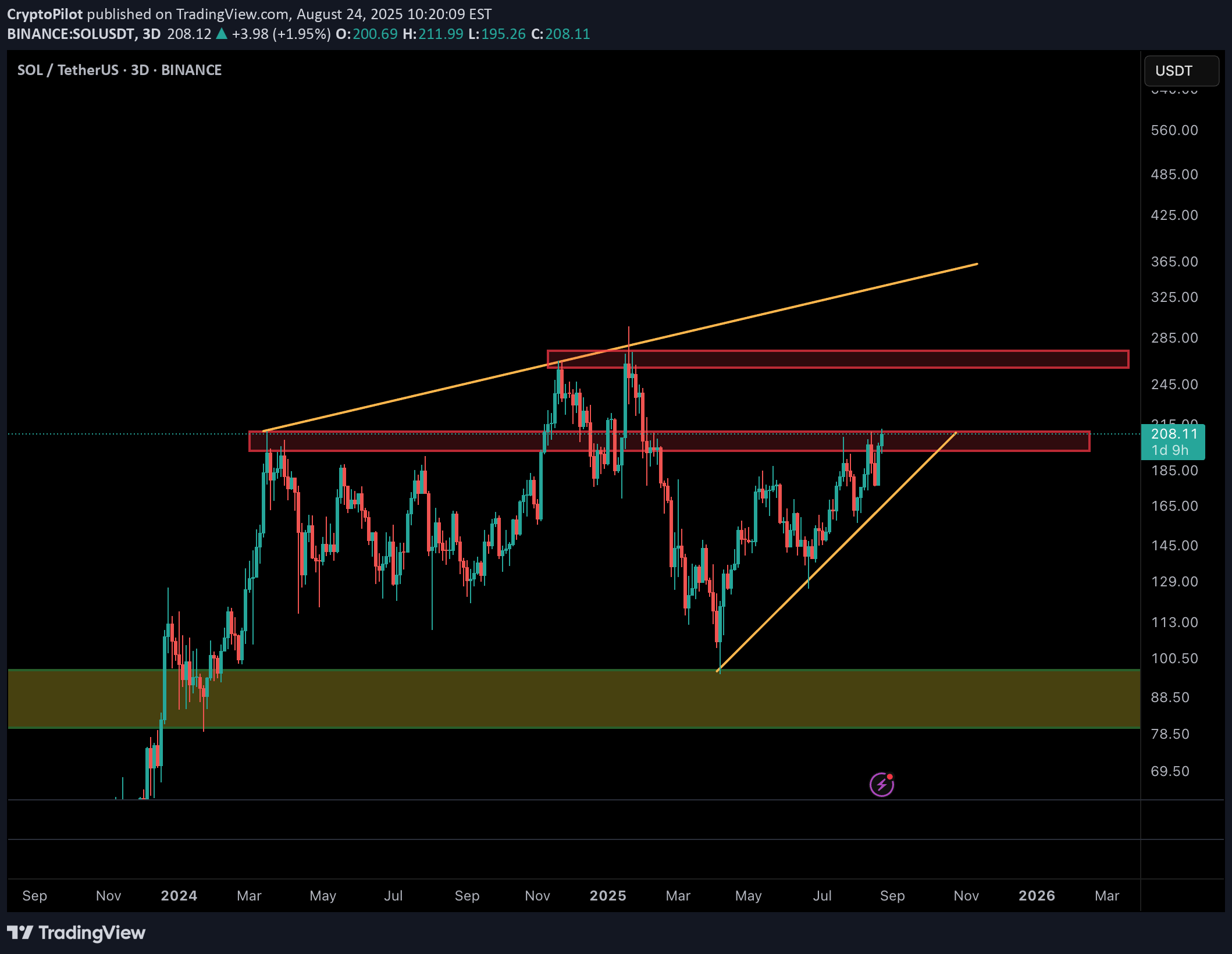
Task: Click the Close value C:208.11 in header
Action: (x=561, y=34)
